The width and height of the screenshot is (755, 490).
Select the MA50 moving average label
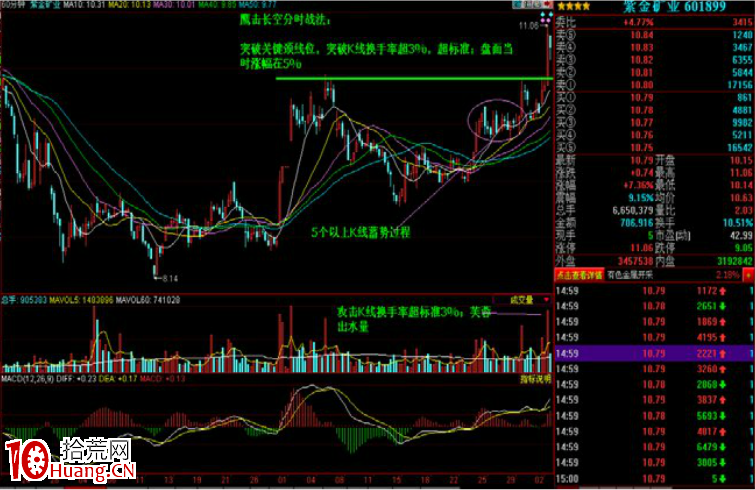(x=258, y=4)
